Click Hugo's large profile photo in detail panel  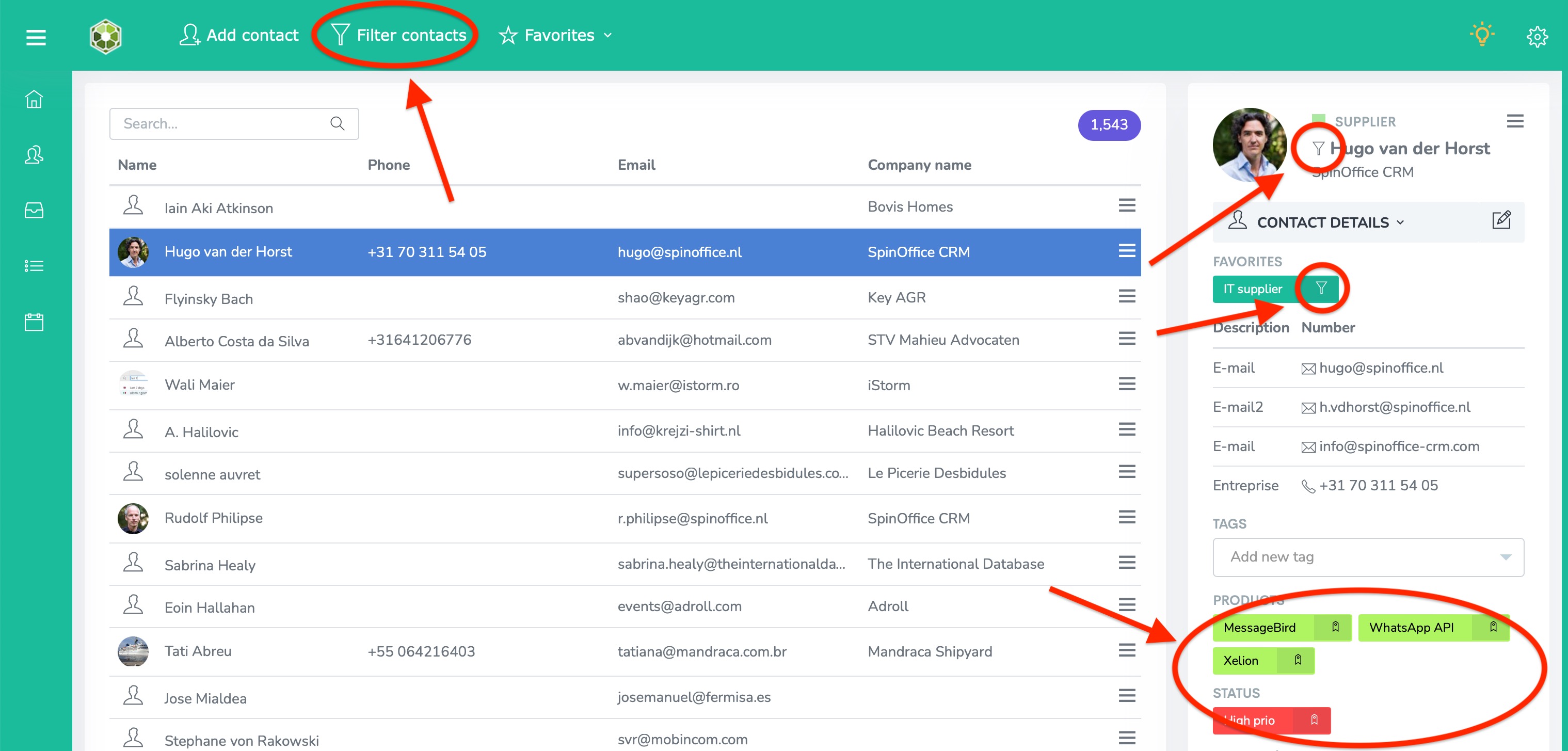click(x=1250, y=146)
